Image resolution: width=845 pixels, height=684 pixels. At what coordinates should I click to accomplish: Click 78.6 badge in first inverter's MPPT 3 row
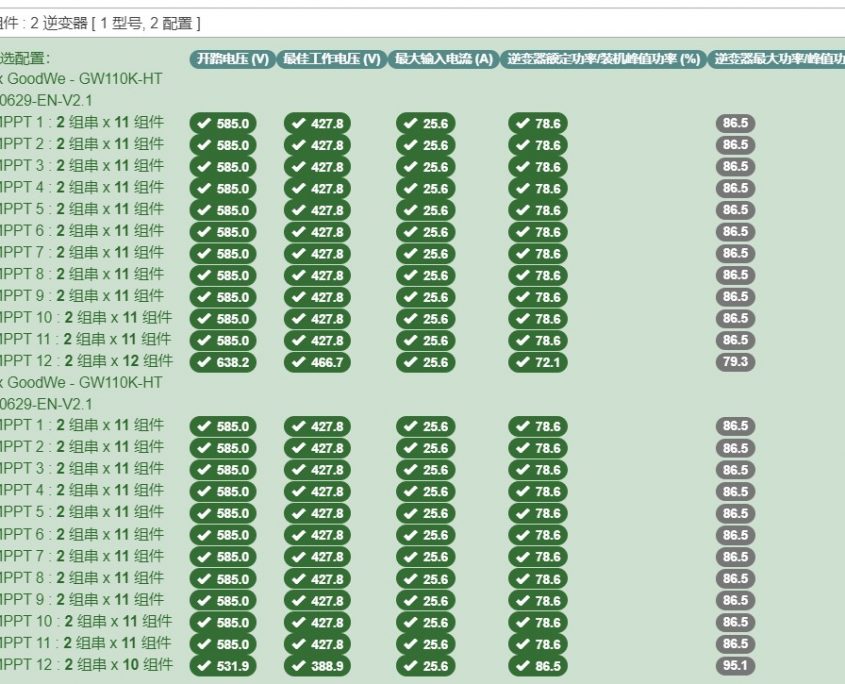(538, 167)
